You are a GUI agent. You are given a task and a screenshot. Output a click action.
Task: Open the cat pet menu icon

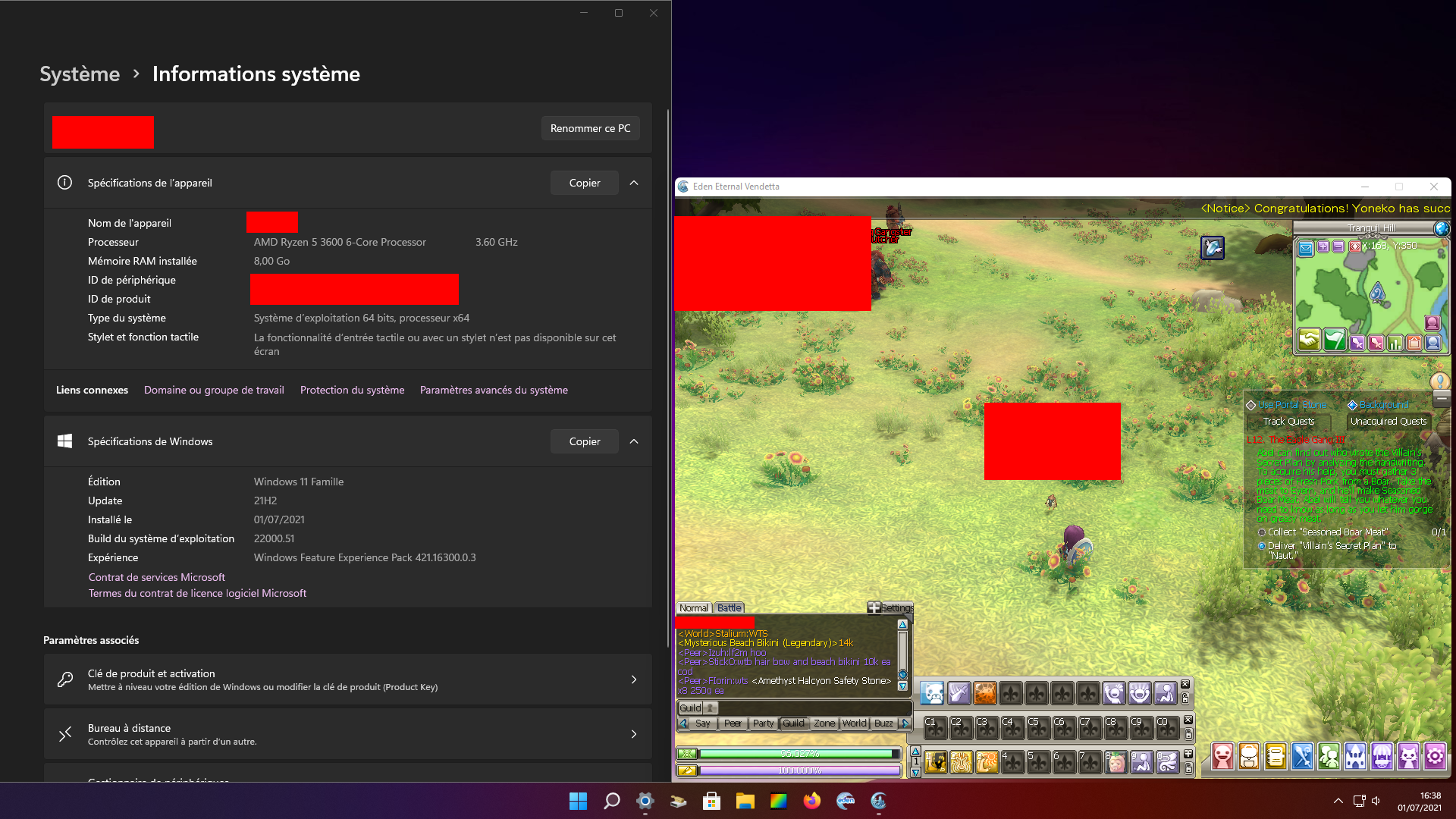(x=1408, y=756)
